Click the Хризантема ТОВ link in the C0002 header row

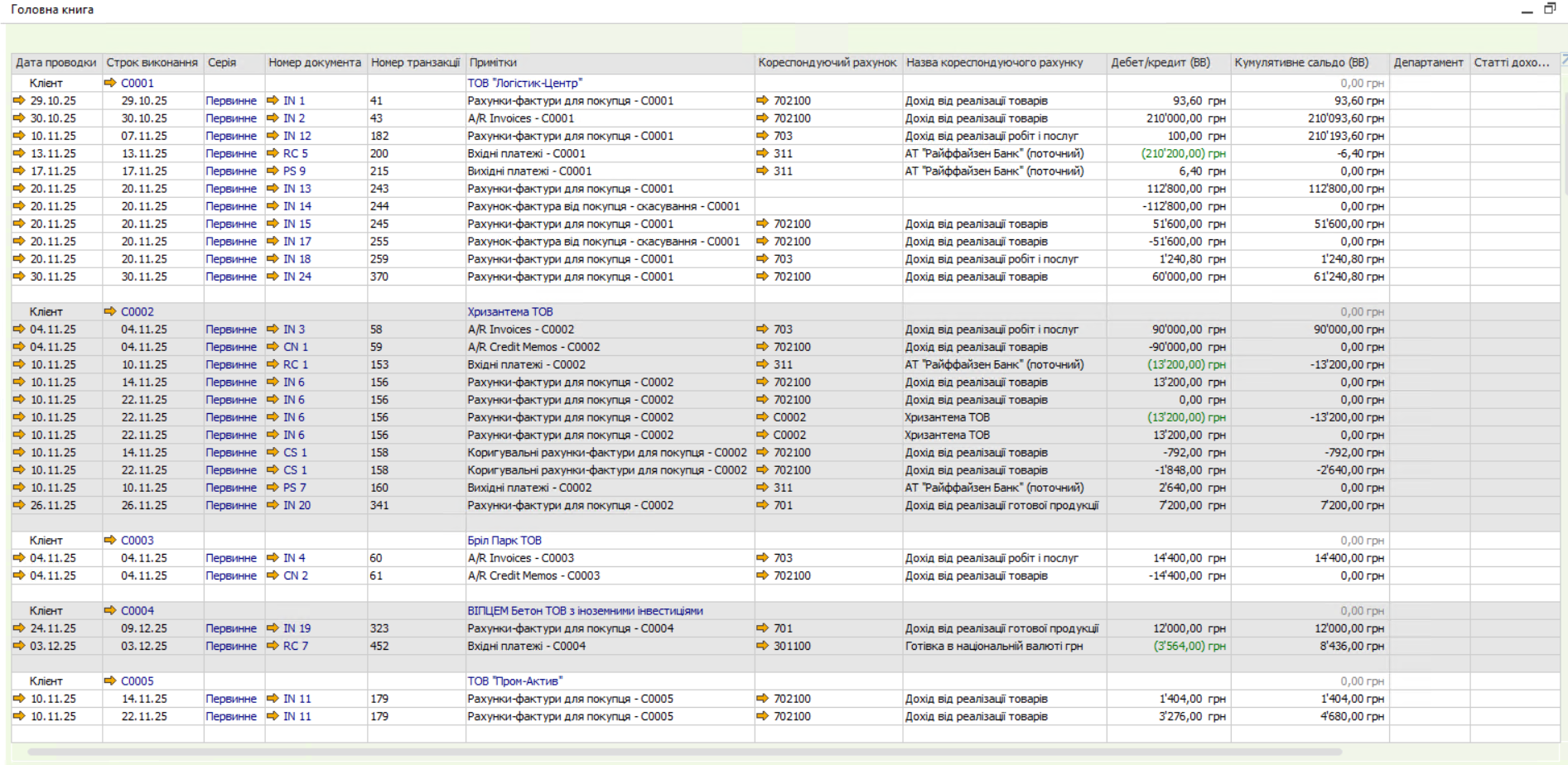(x=509, y=312)
